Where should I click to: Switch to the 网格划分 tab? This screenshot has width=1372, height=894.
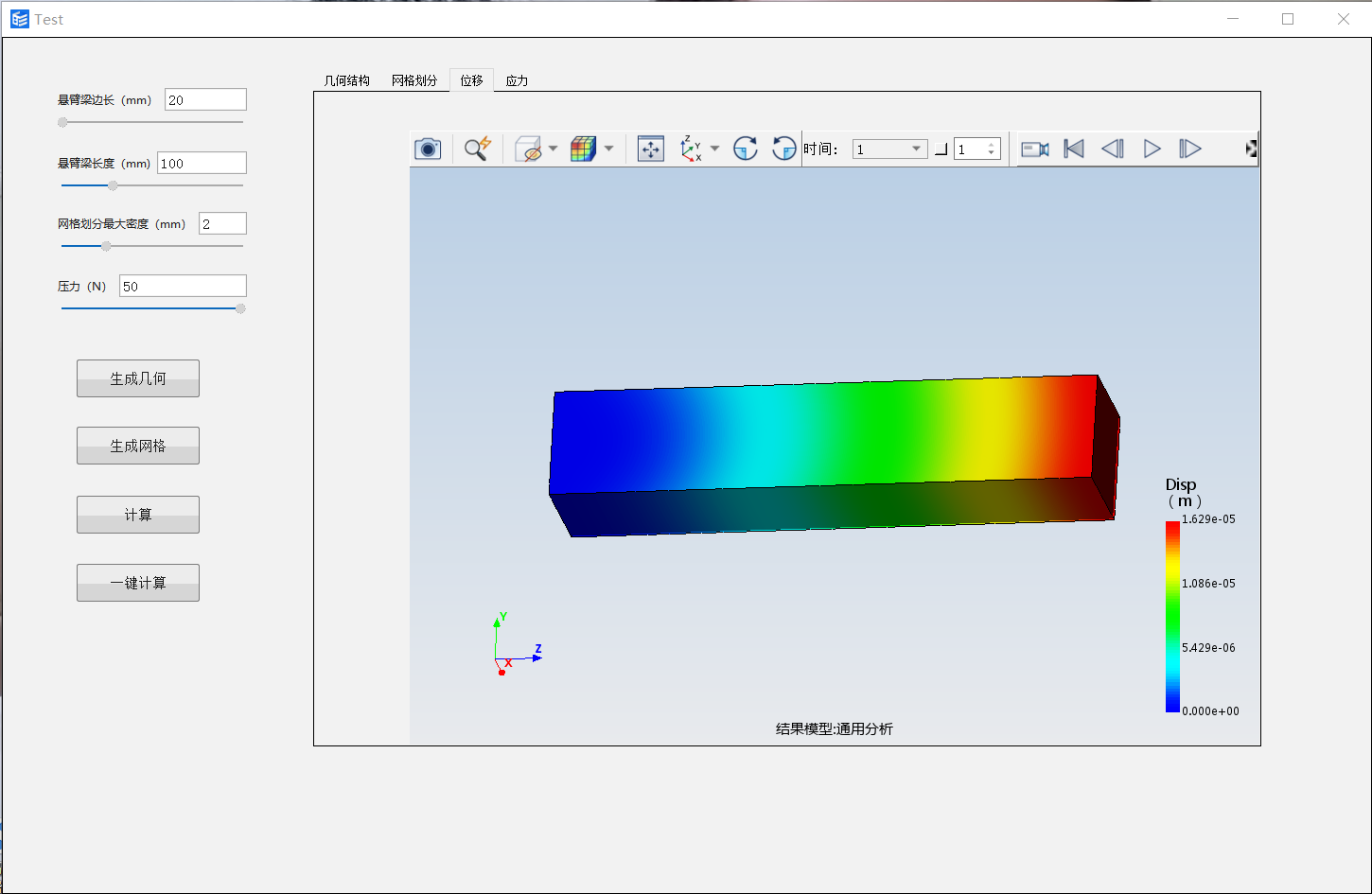point(414,80)
